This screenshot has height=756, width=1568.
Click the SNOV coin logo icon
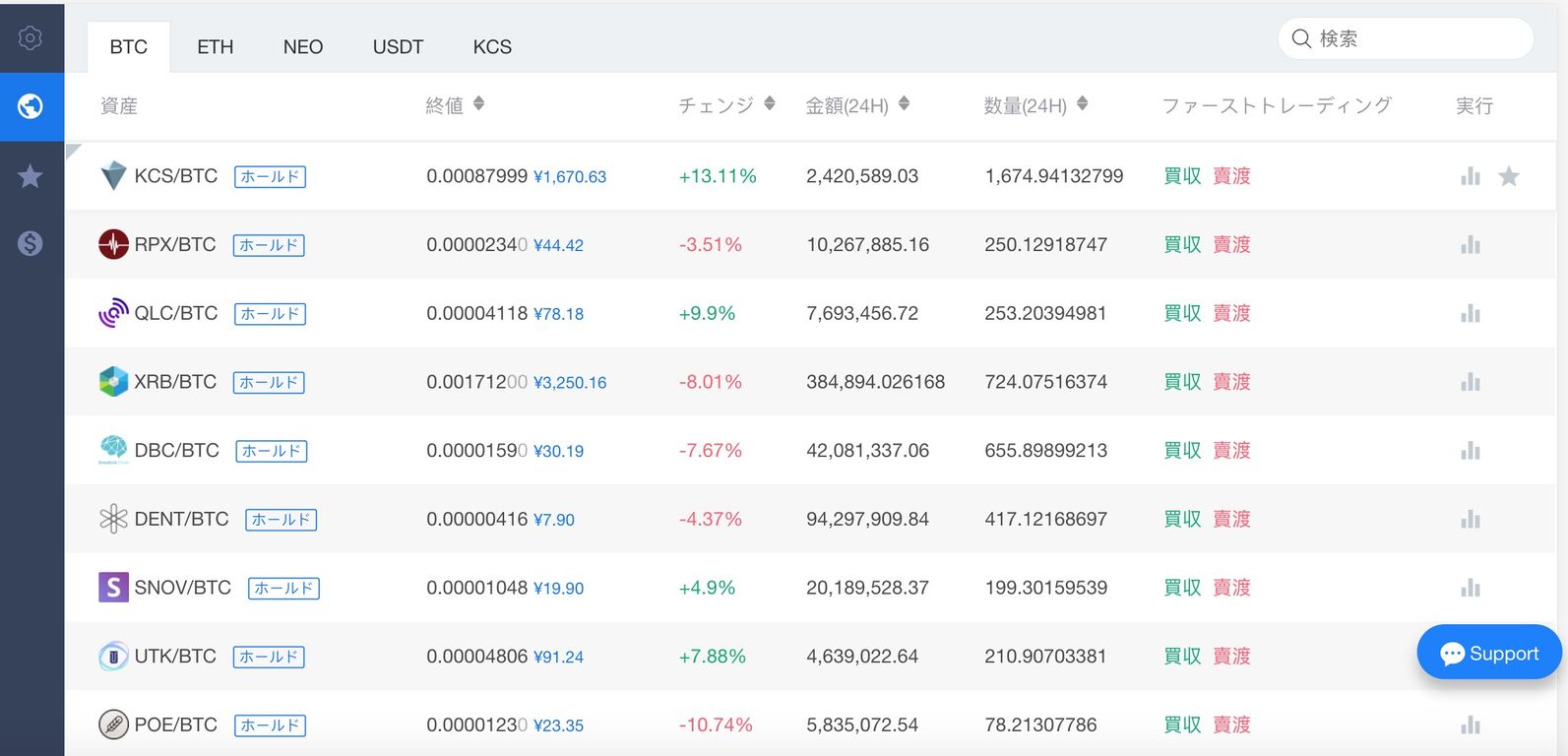point(114,588)
